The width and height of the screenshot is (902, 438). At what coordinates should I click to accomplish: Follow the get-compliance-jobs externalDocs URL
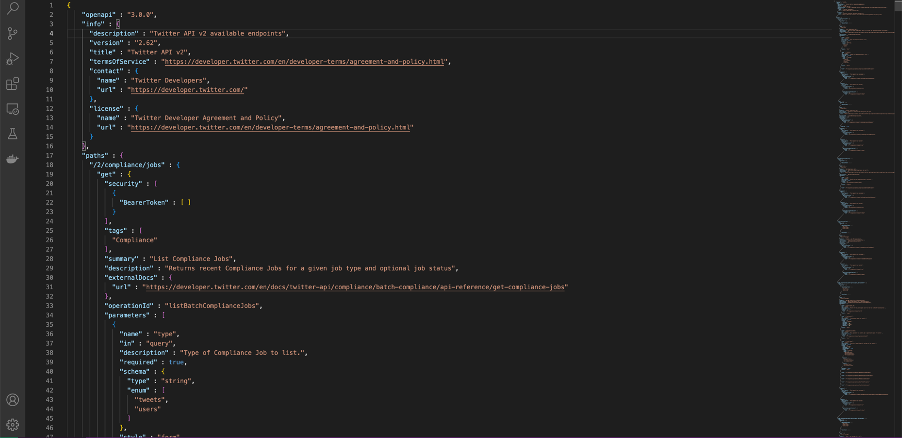point(355,287)
